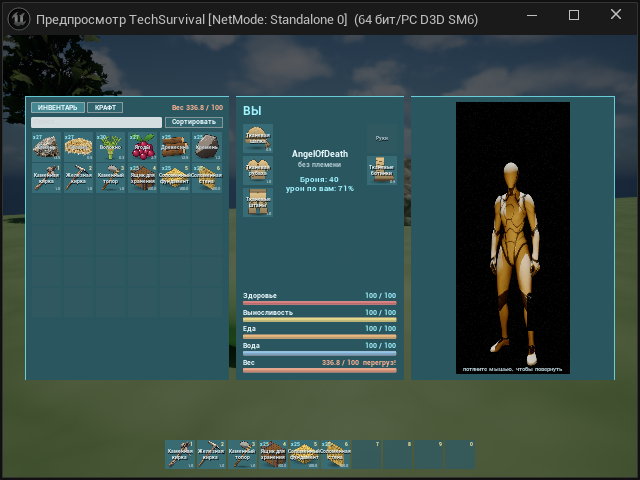Focus the inventory search field
The height and width of the screenshot is (480, 640).
coord(96,122)
